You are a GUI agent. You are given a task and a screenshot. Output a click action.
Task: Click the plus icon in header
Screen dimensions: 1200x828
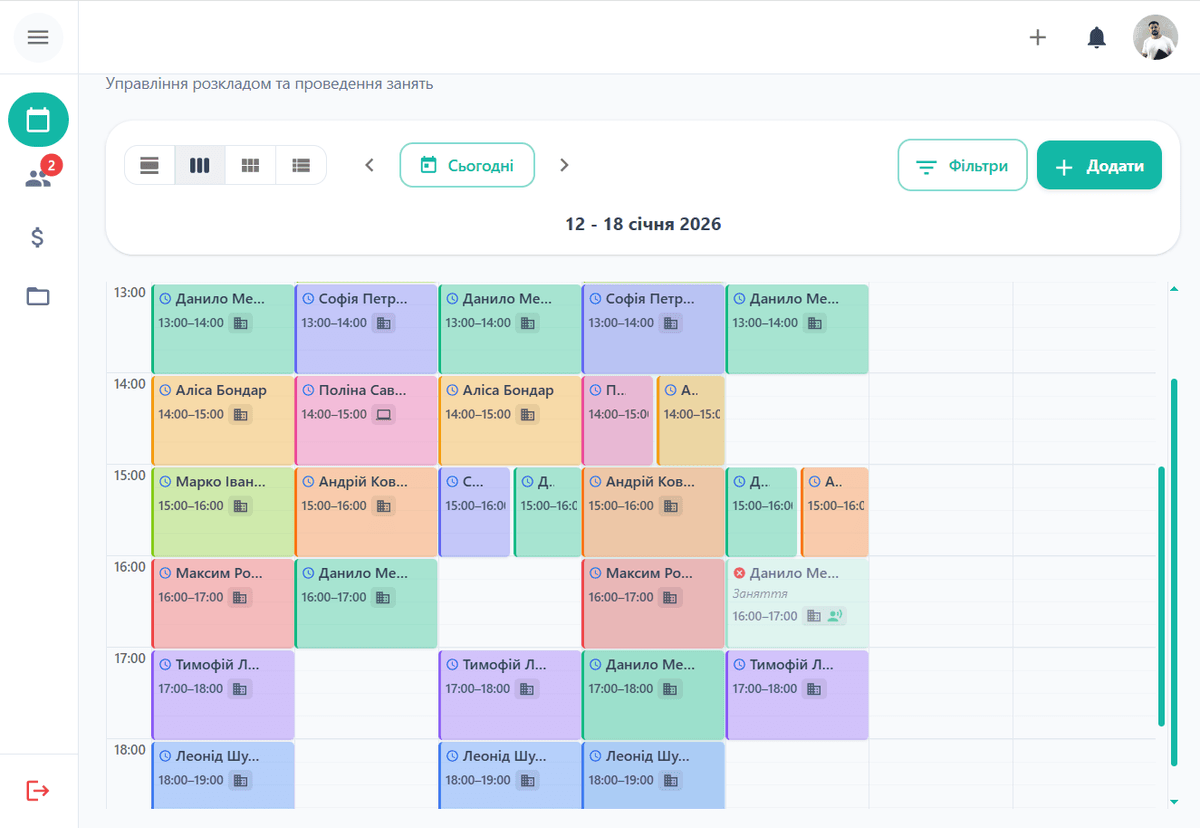coord(1038,38)
